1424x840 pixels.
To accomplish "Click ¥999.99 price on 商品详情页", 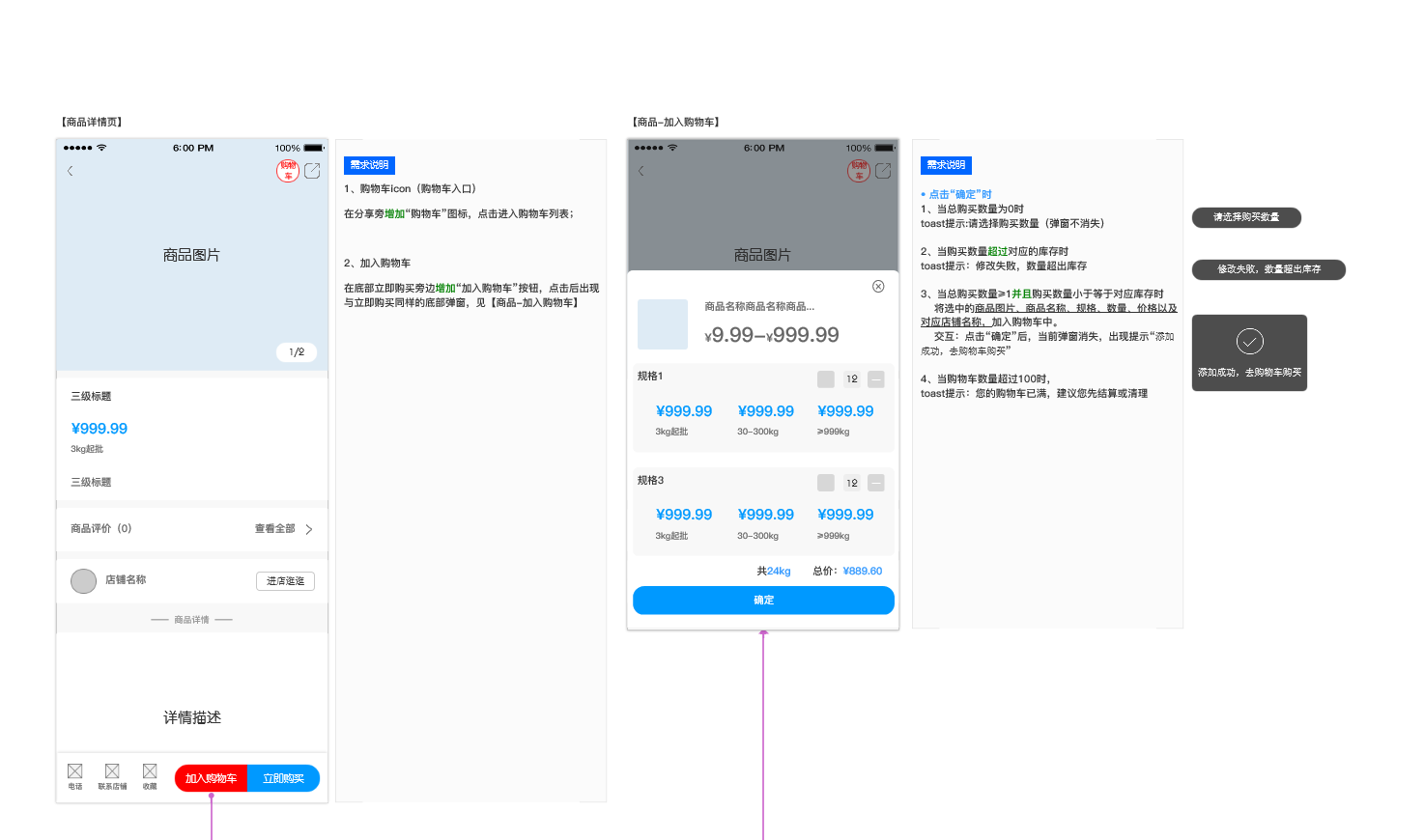I will click(x=100, y=429).
